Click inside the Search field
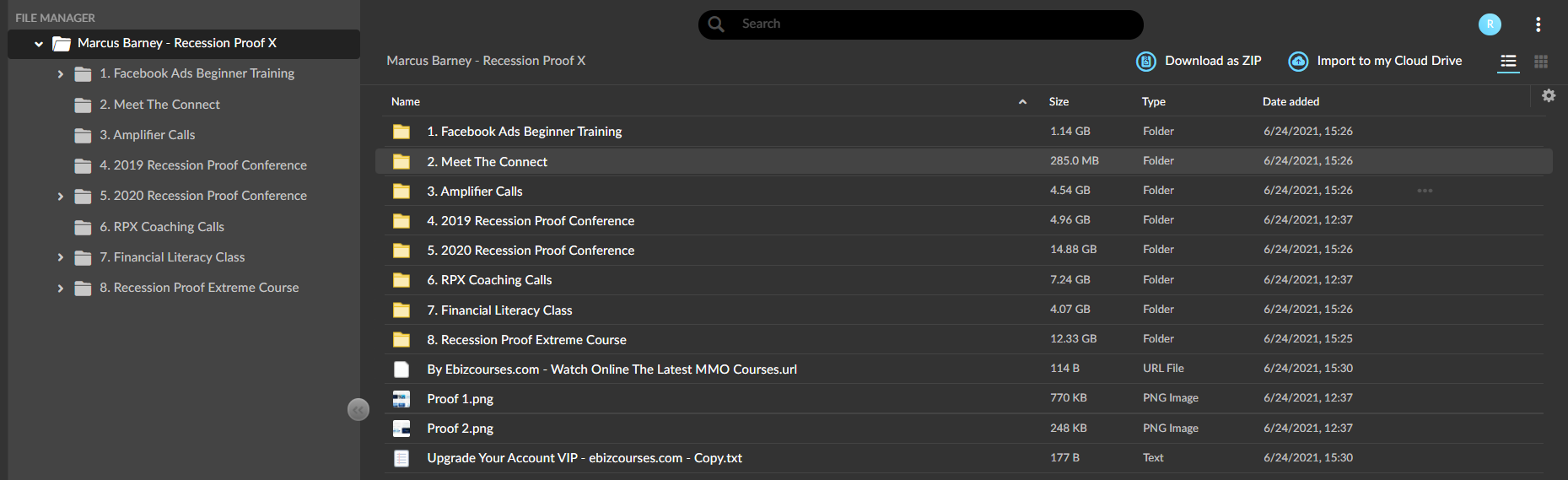Viewport: 1568px width, 480px height. pyautogui.click(x=921, y=24)
